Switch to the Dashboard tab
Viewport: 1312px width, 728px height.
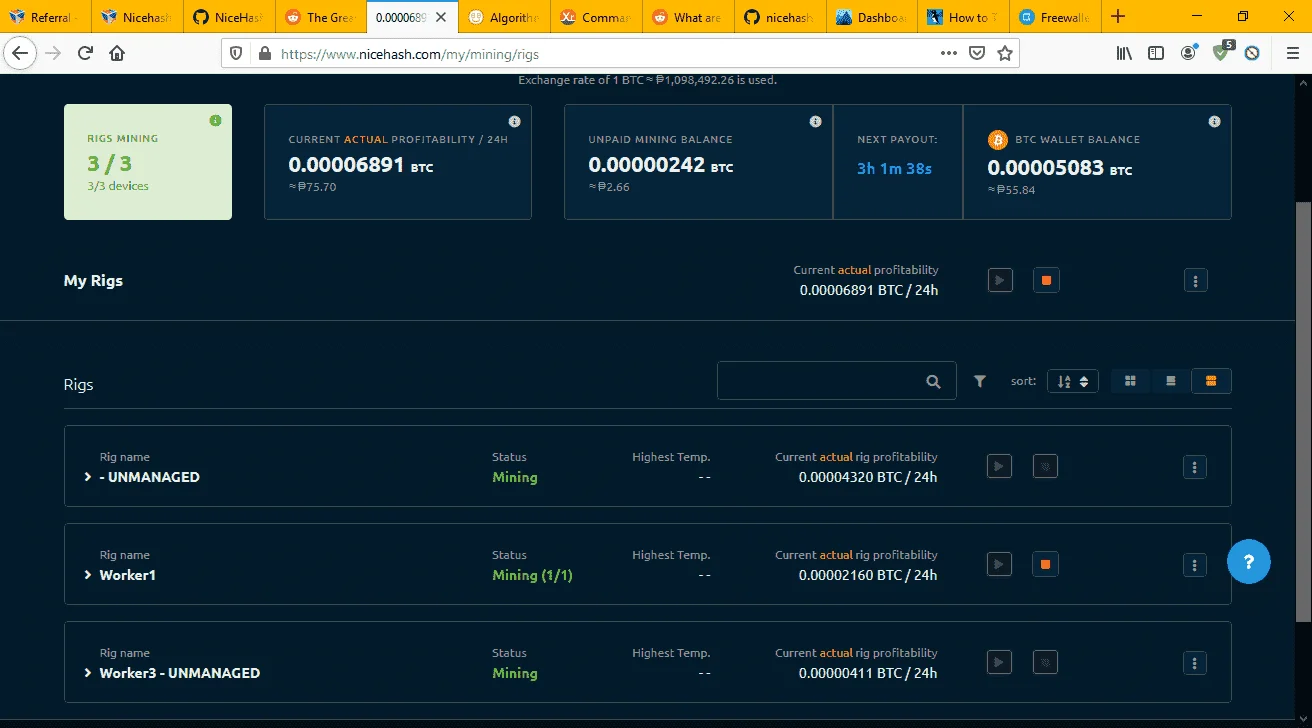(x=871, y=17)
